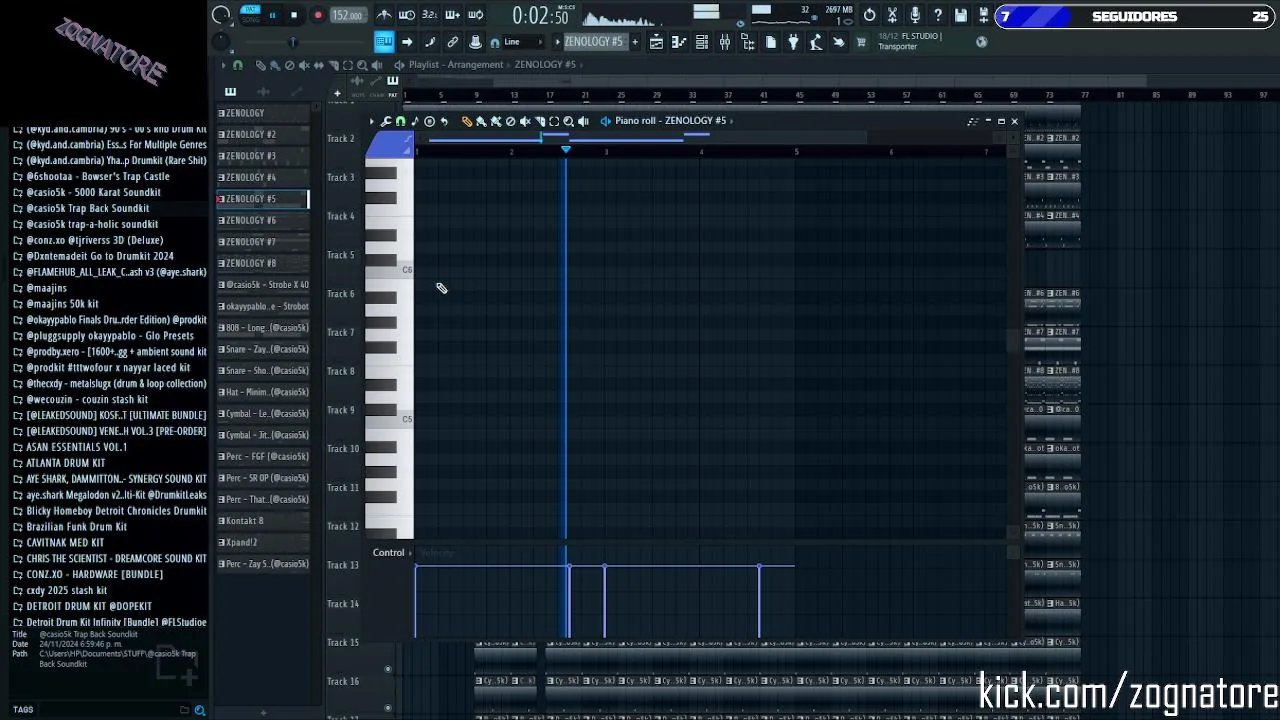Open the piano roll wrench tools menu

386,121
